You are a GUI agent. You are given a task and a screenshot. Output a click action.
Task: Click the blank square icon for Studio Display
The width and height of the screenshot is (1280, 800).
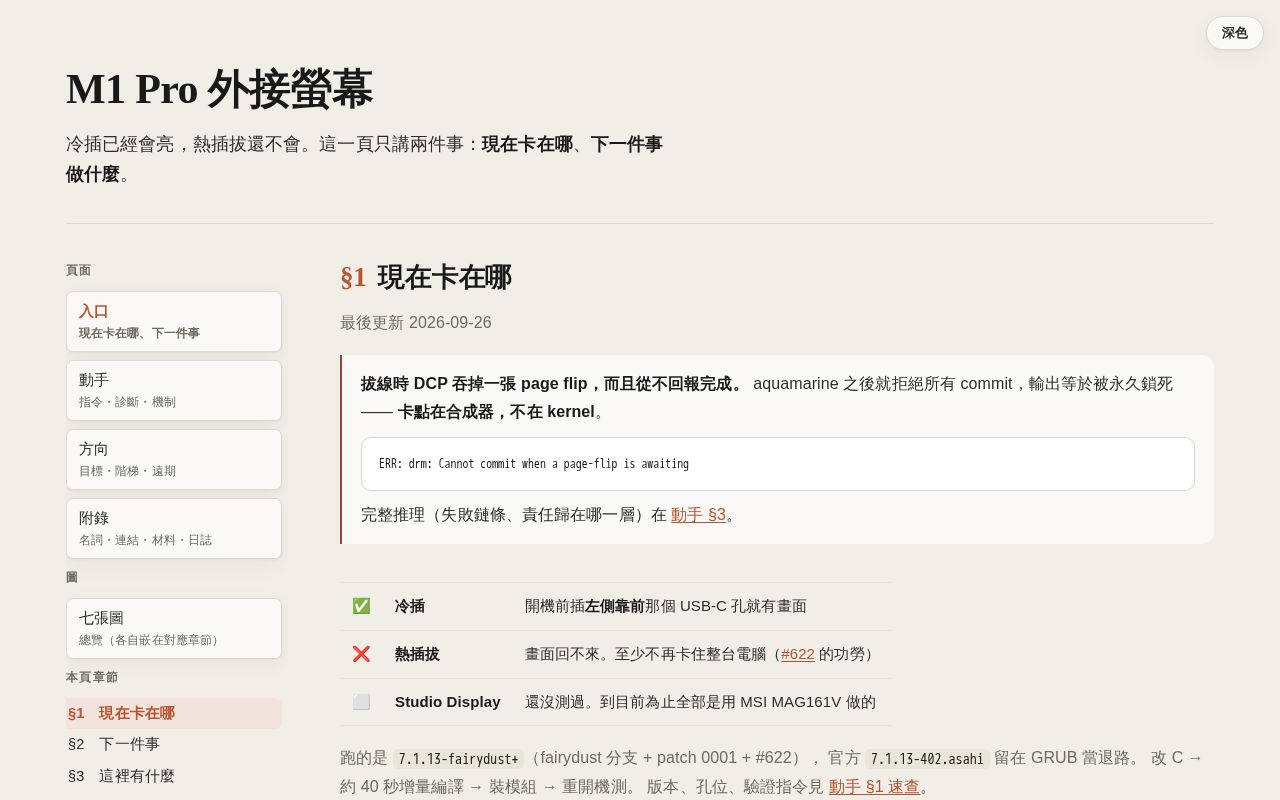(361, 702)
